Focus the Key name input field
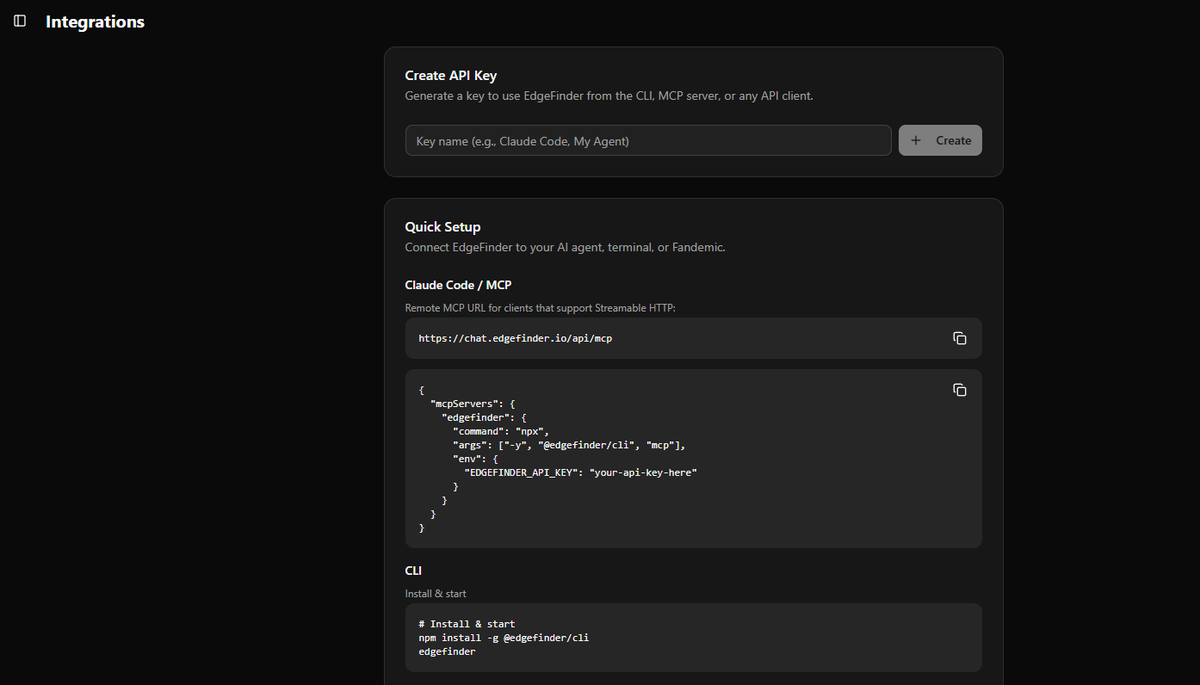 648,141
